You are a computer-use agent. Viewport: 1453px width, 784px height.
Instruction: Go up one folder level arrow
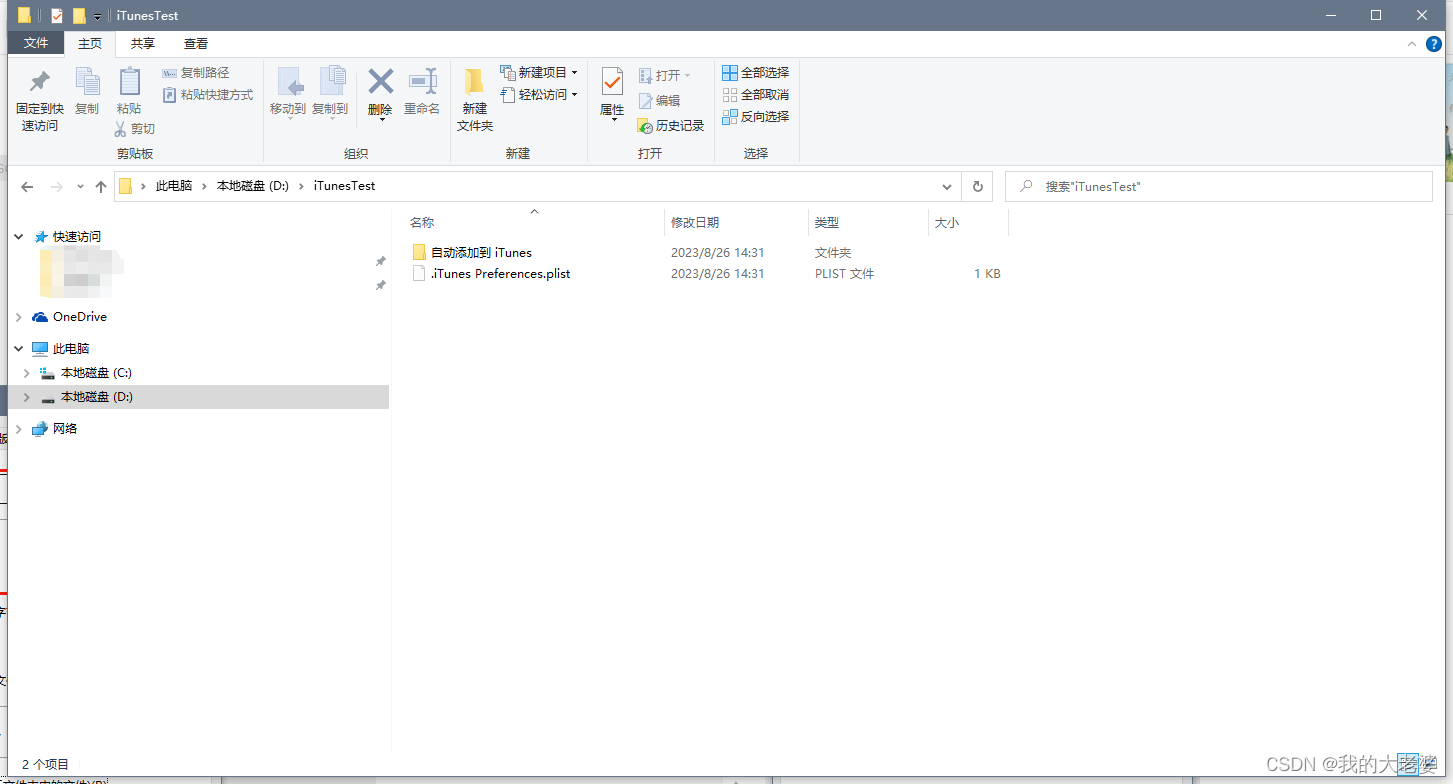(x=101, y=187)
